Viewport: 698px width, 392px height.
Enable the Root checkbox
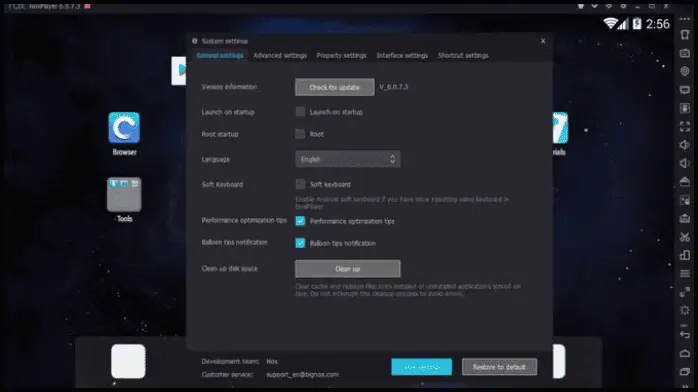coord(300,134)
